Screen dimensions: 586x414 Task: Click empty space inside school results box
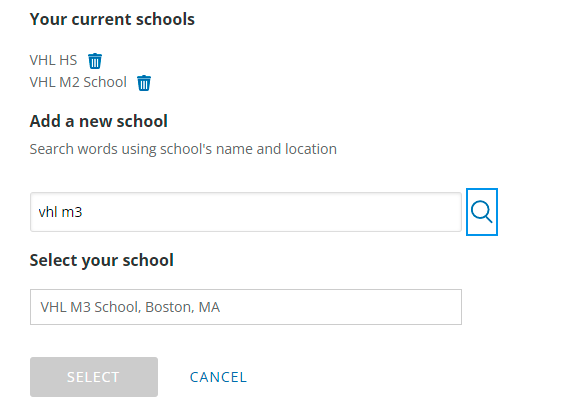coord(340,307)
